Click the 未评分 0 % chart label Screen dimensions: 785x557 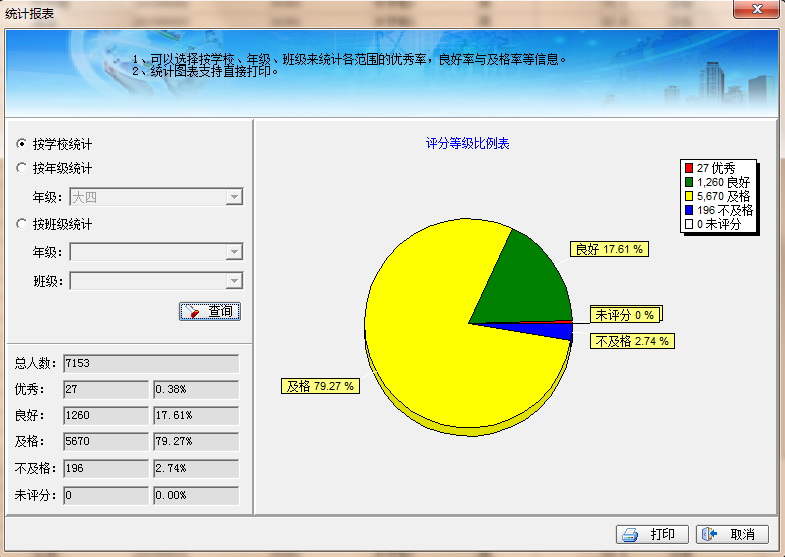626,315
